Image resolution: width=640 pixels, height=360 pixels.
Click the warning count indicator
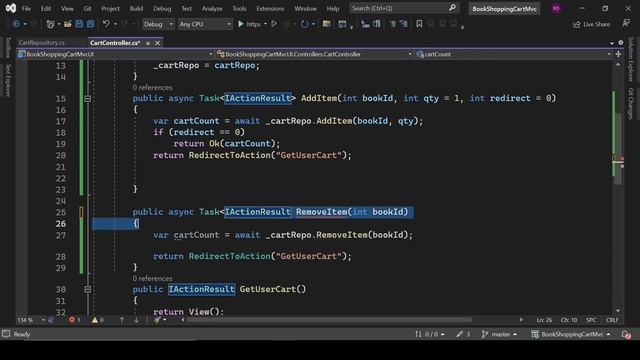[98, 320]
